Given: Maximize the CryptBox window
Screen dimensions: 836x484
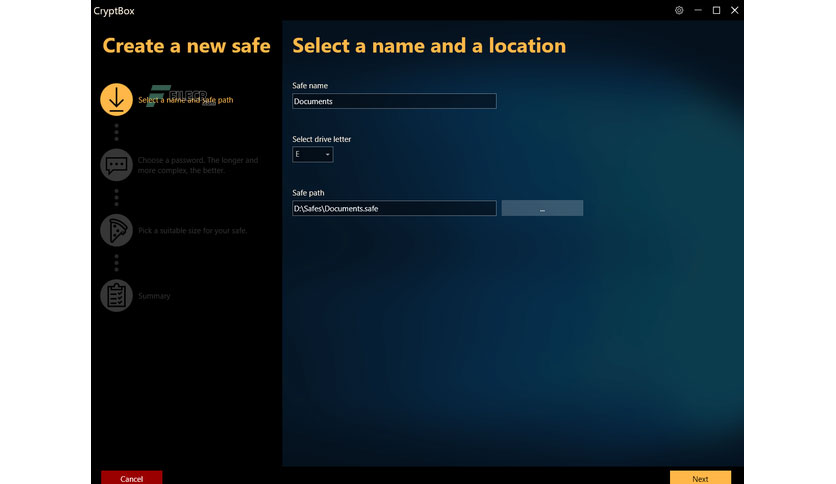Looking at the screenshot, I should (x=716, y=10).
